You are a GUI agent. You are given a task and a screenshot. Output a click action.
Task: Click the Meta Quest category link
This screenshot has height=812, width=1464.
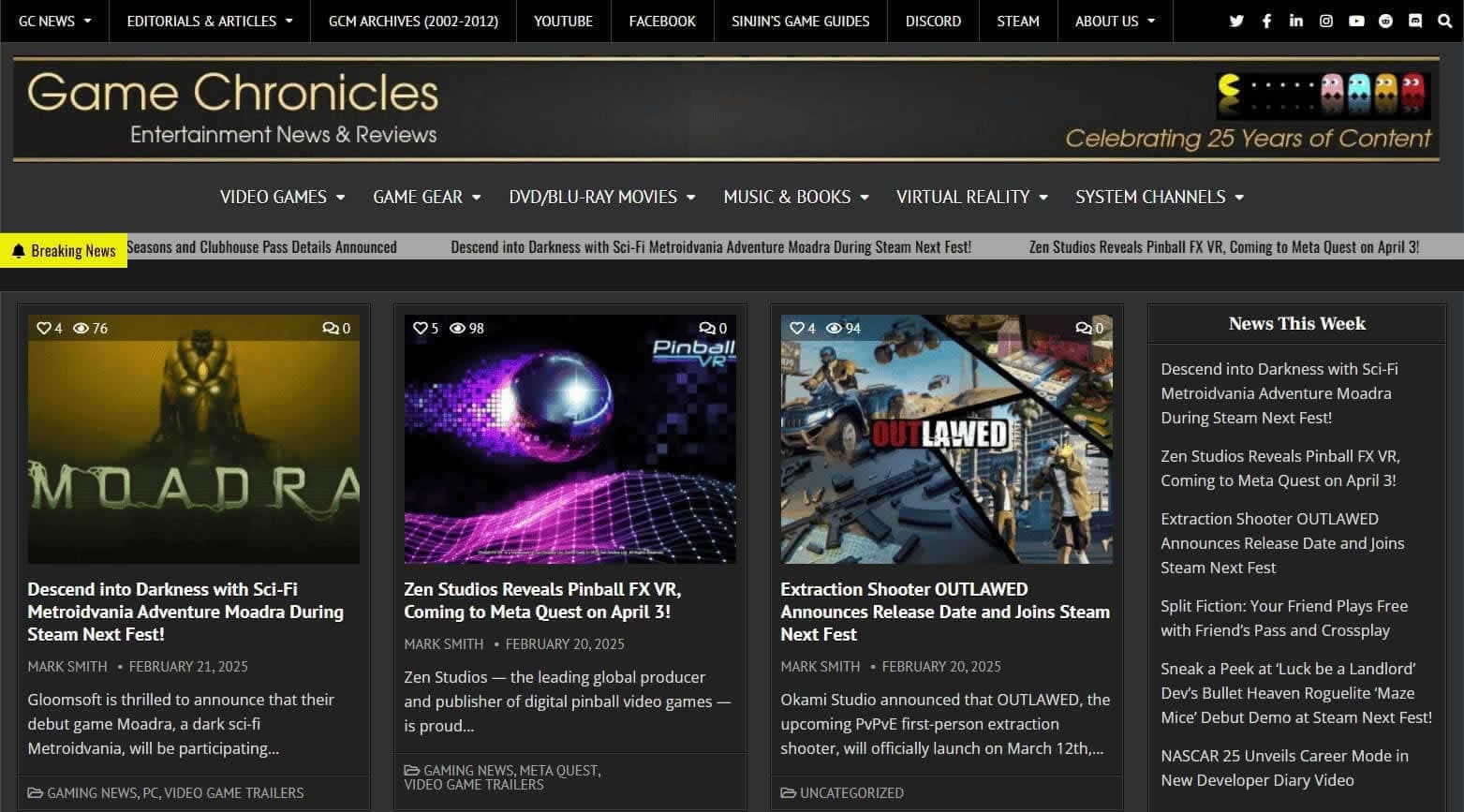point(558,771)
